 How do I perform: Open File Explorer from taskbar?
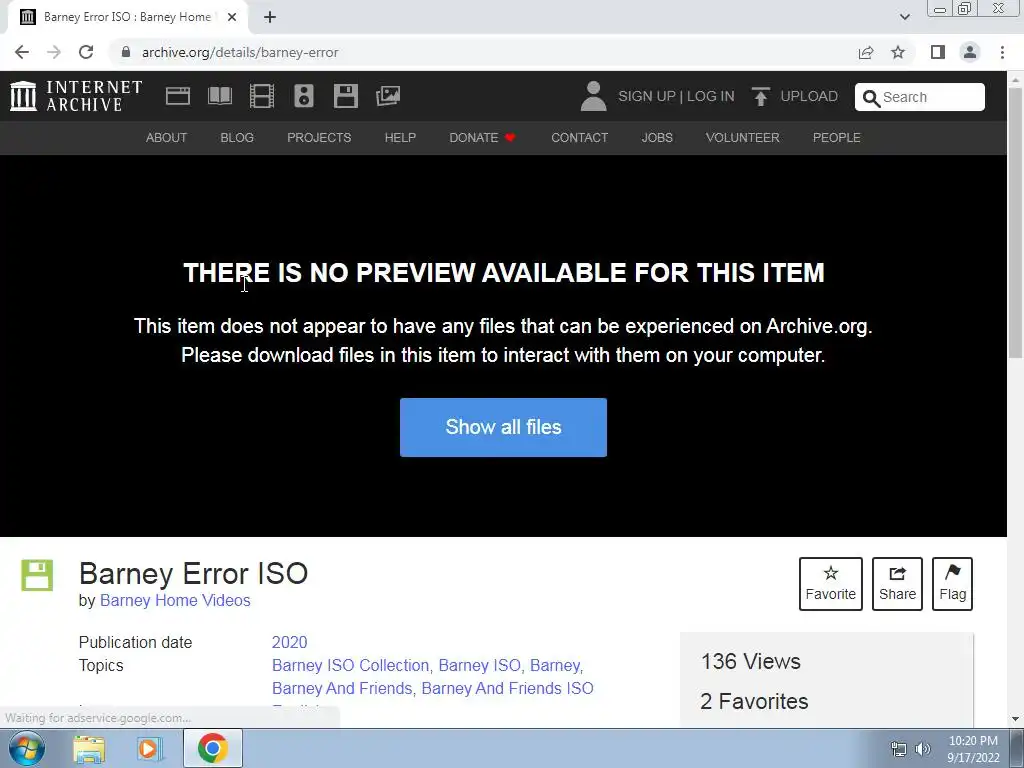(89, 748)
